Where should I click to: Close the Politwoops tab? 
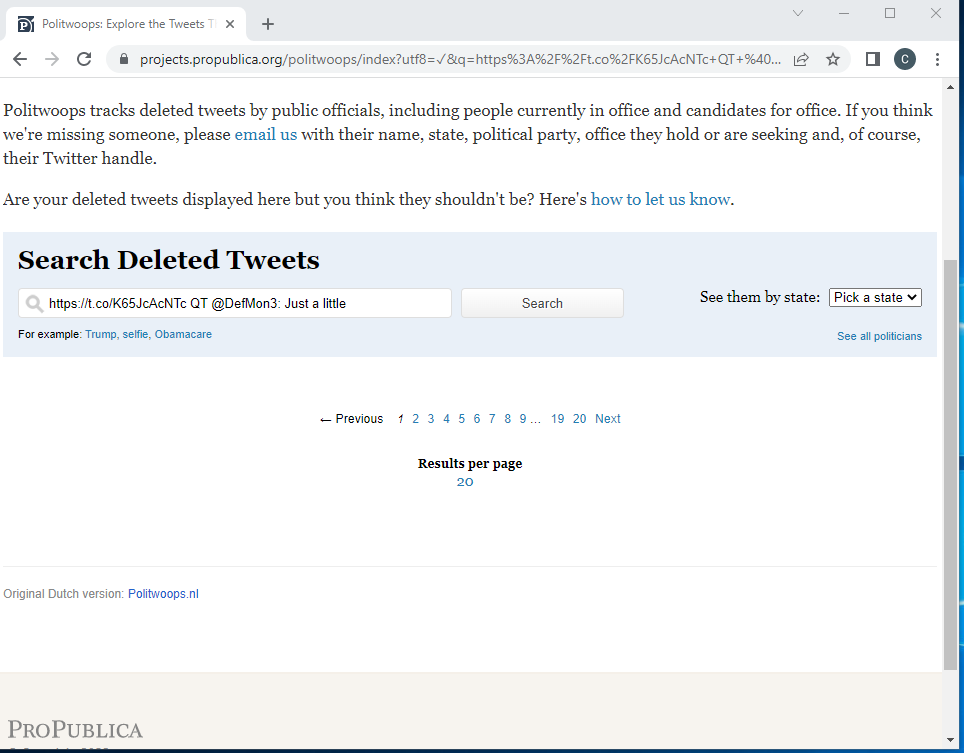click(x=230, y=24)
